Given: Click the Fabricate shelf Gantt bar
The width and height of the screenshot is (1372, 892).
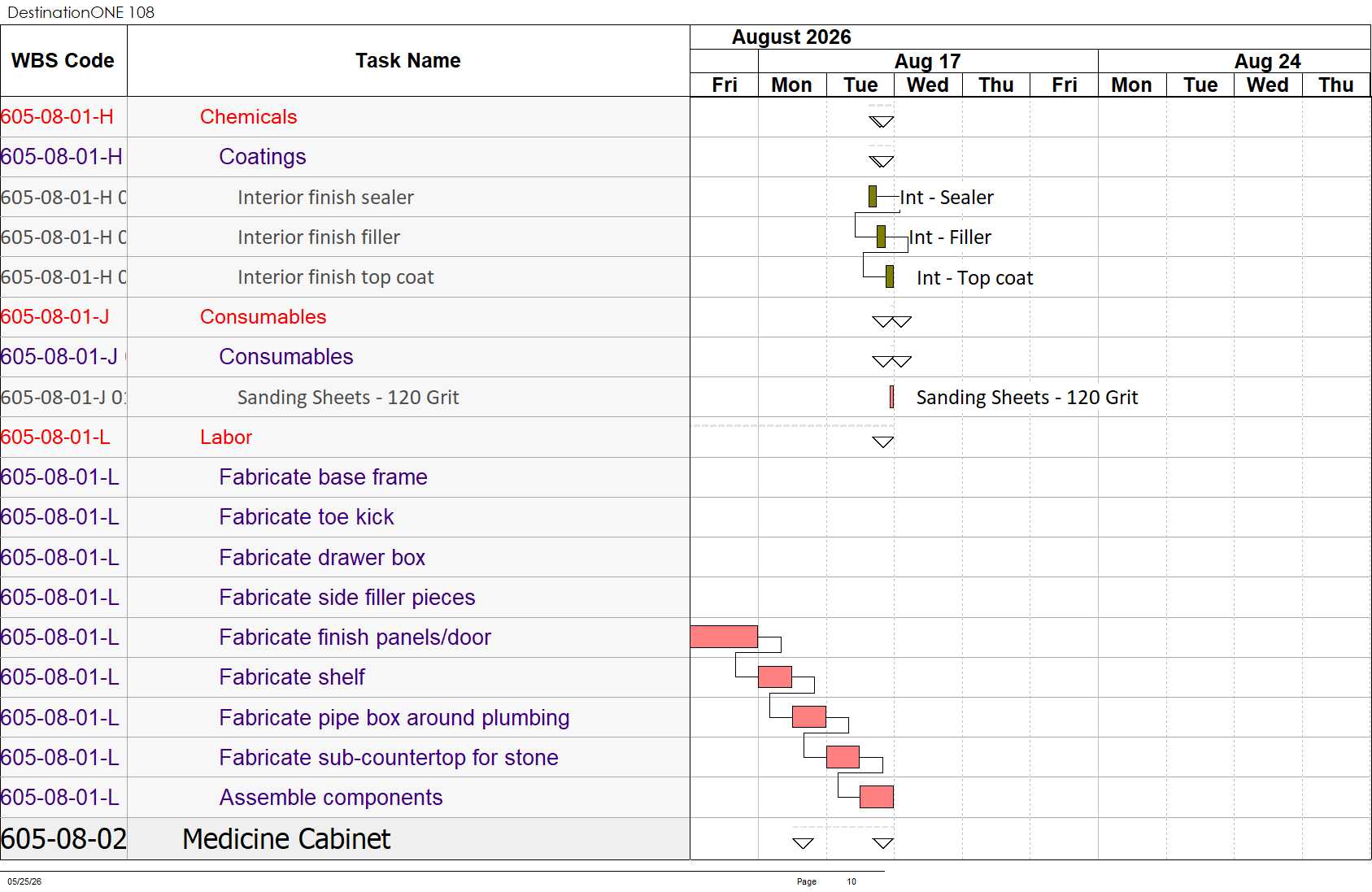Looking at the screenshot, I should coord(775,677).
